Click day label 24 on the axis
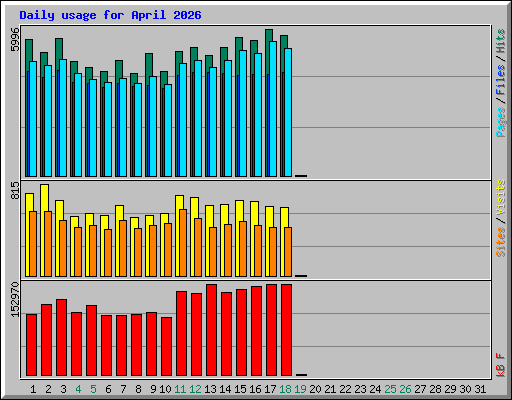 (375, 389)
